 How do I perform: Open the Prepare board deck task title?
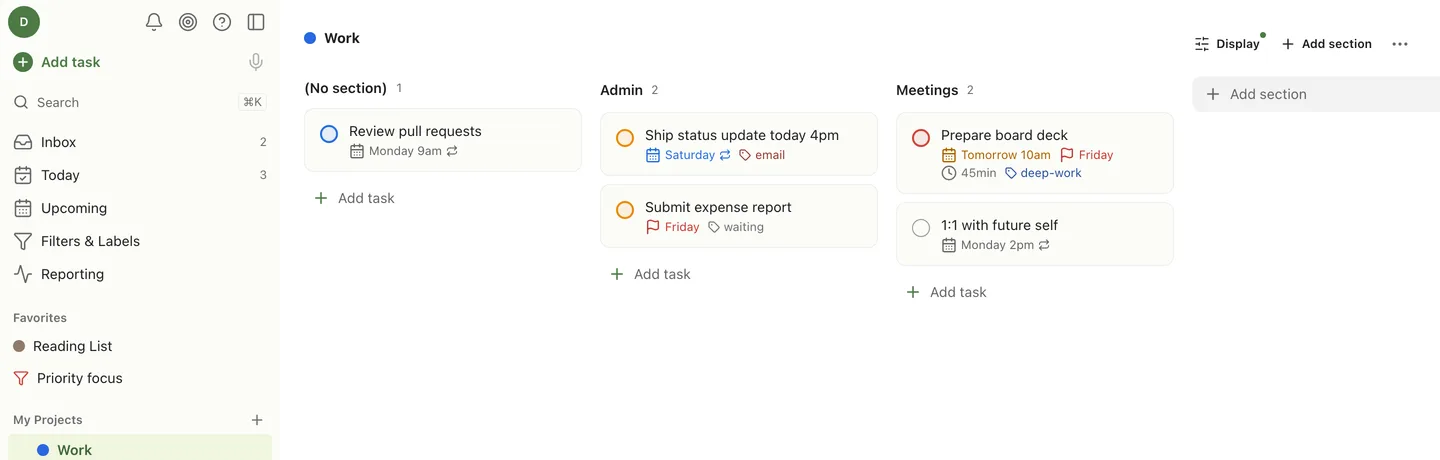click(x=1004, y=135)
